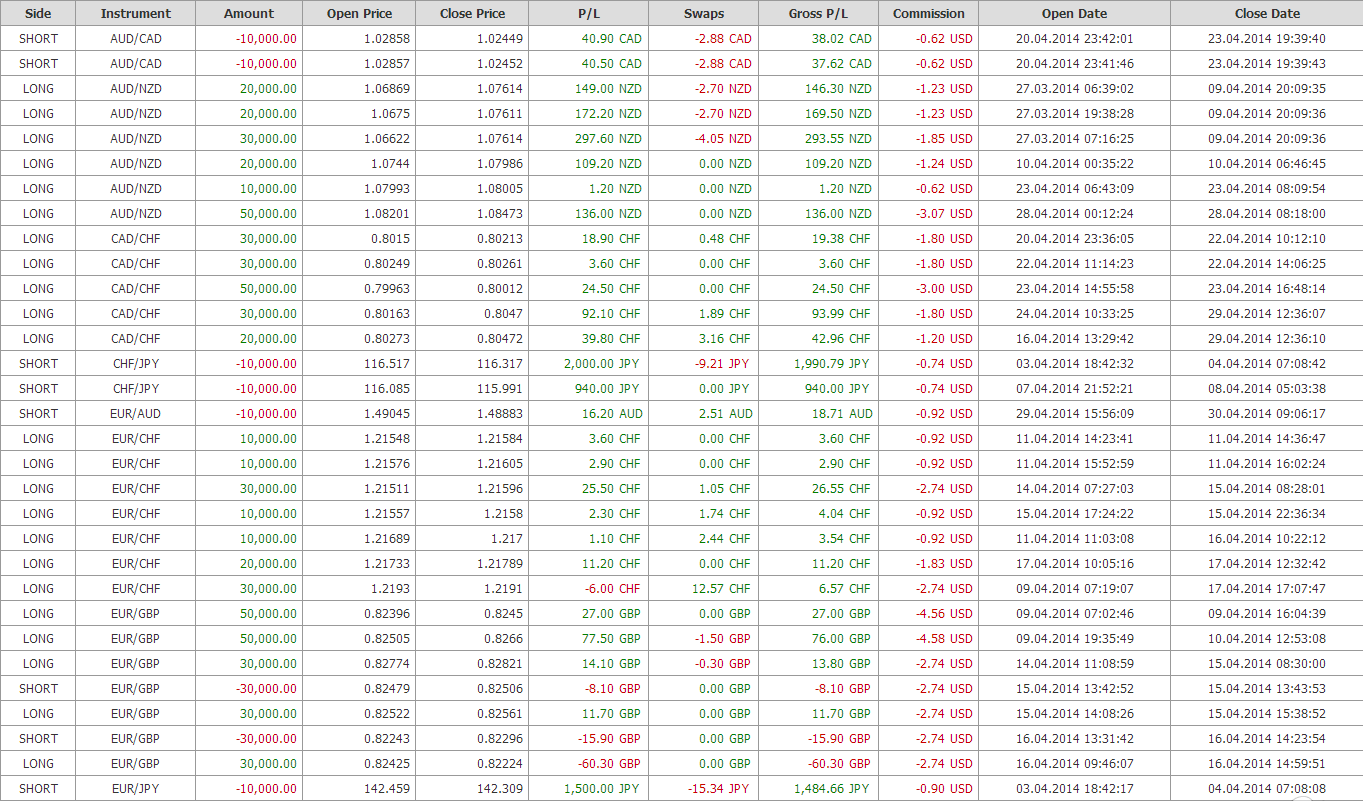
Task: Select open date 28.04.2014 00:12:24 cell
Action: (x=1074, y=213)
